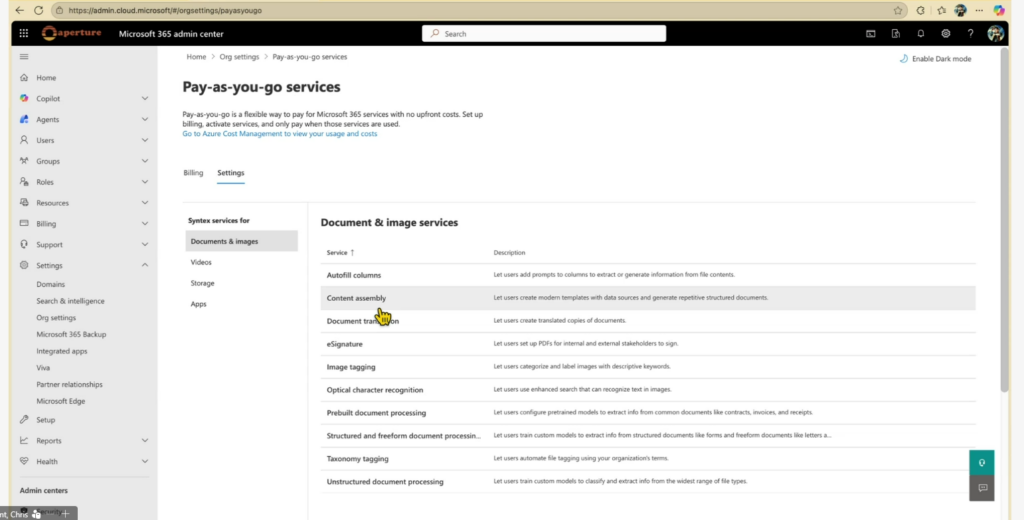The image size is (1024, 520).
Task: Open Go to Azure Cost Management link
Action: pos(280,133)
